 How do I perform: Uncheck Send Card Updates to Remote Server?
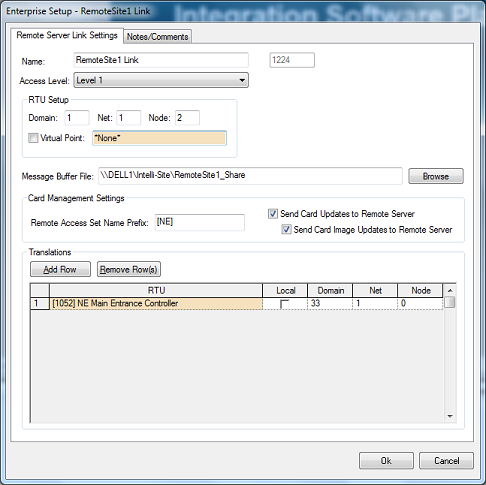[273, 214]
